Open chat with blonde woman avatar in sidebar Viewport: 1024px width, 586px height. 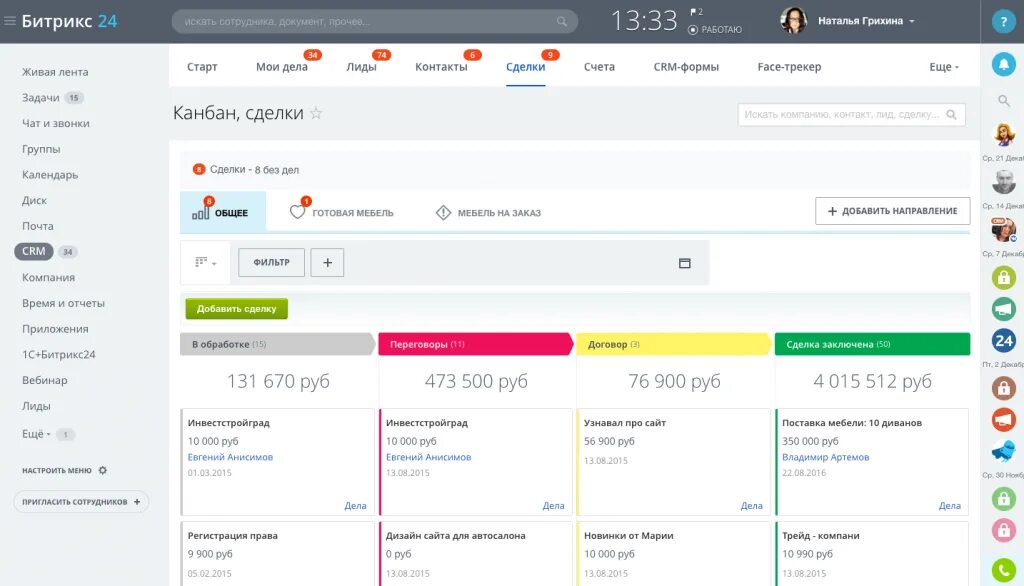(1004, 135)
